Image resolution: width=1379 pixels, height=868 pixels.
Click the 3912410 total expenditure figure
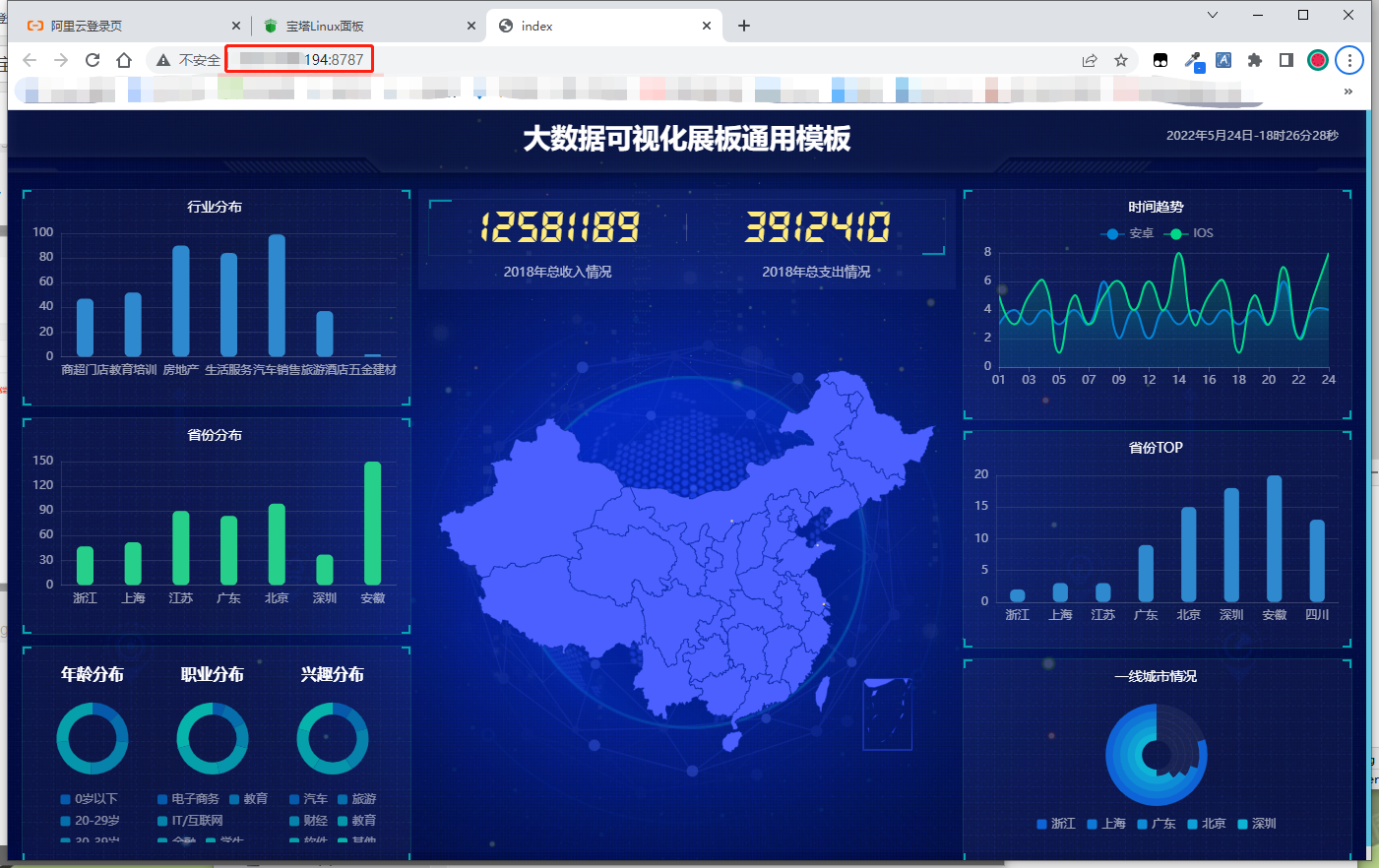817,227
